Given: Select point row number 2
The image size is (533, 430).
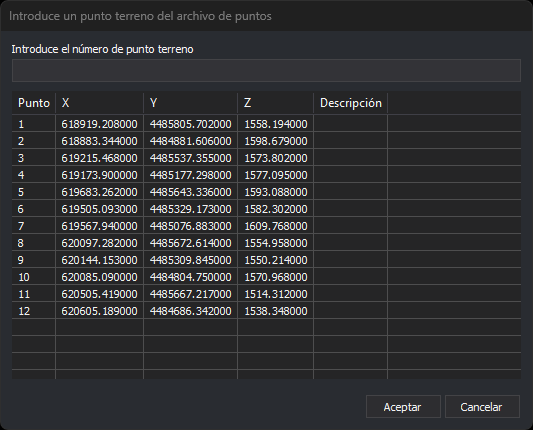Looking at the screenshot, I should pyautogui.click(x=266, y=141).
